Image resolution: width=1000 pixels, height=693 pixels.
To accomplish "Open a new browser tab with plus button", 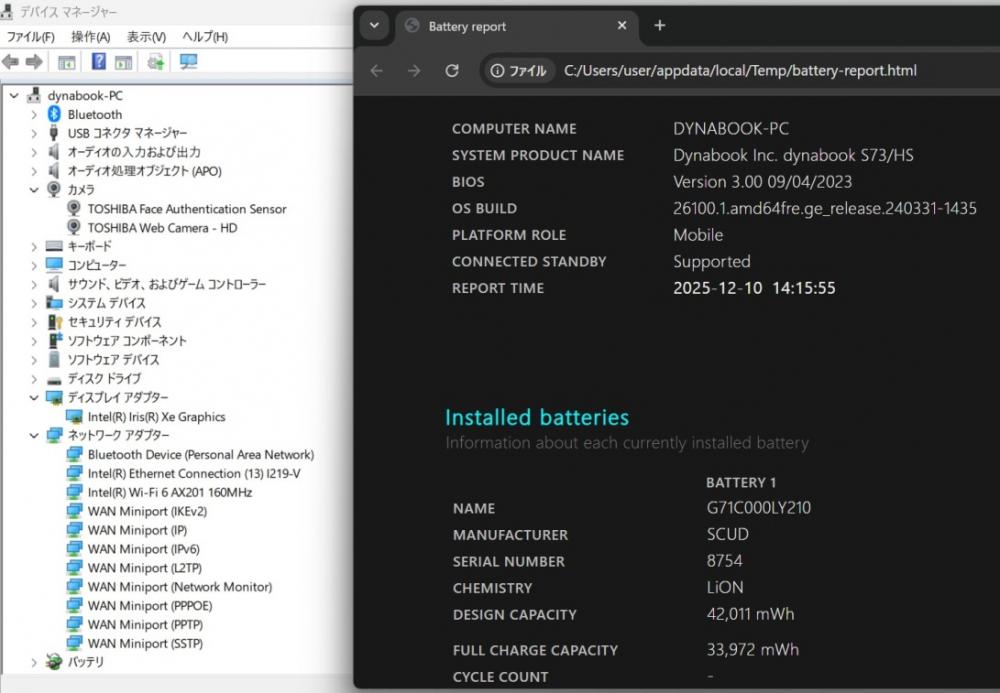I will (660, 26).
